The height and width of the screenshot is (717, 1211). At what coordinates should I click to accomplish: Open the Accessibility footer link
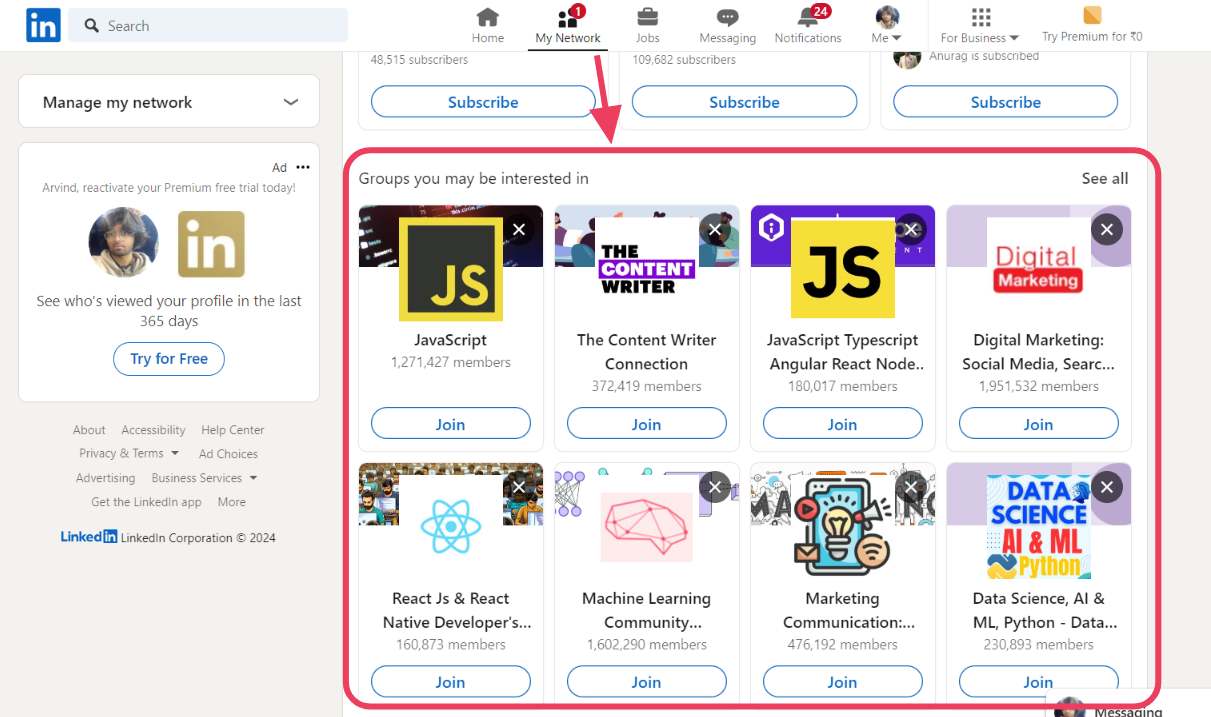pos(153,430)
